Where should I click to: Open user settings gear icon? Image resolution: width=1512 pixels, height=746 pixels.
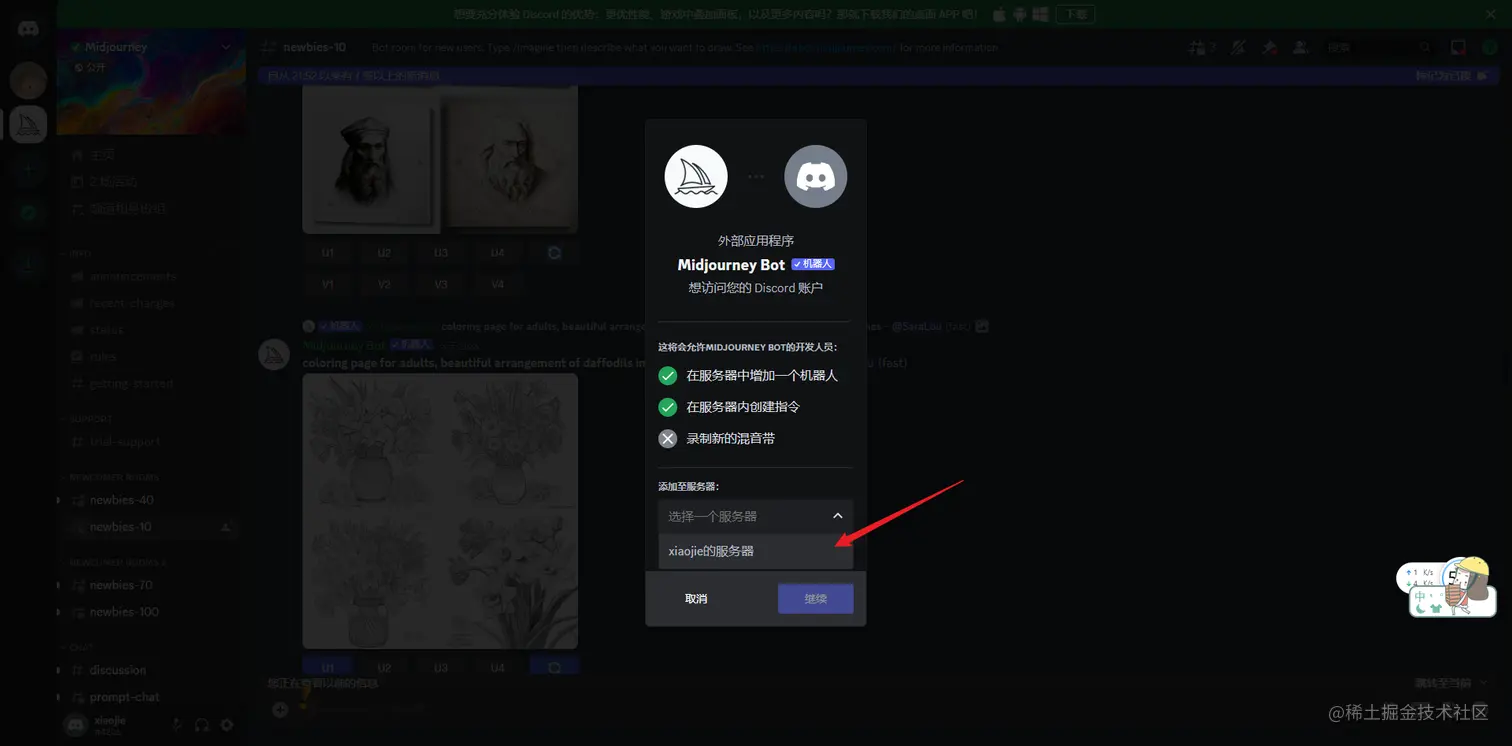click(227, 725)
